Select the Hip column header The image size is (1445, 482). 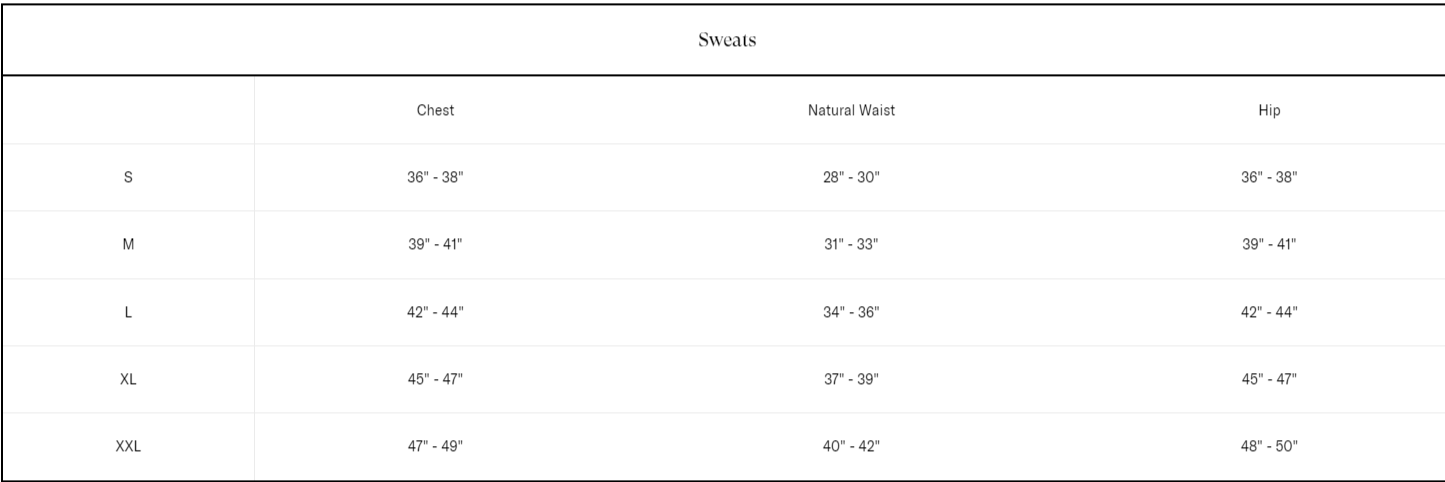point(1269,111)
